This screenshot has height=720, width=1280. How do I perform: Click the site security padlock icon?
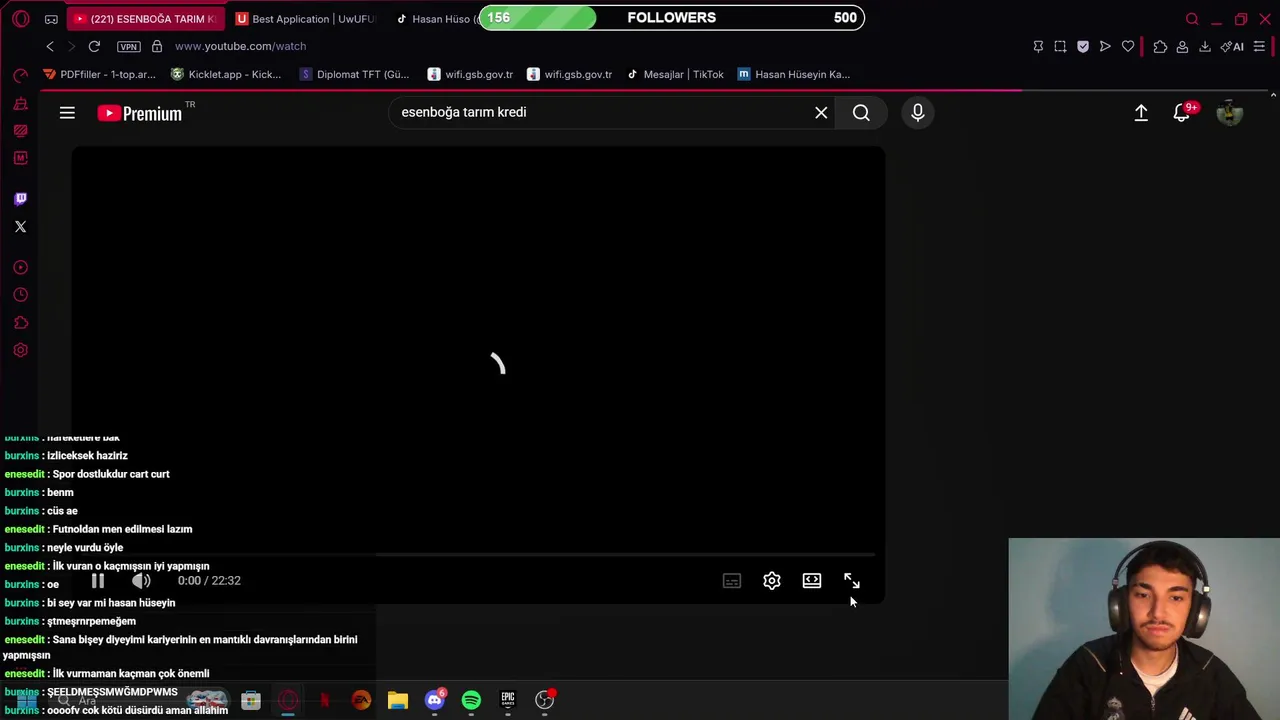pyautogui.click(x=157, y=46)
